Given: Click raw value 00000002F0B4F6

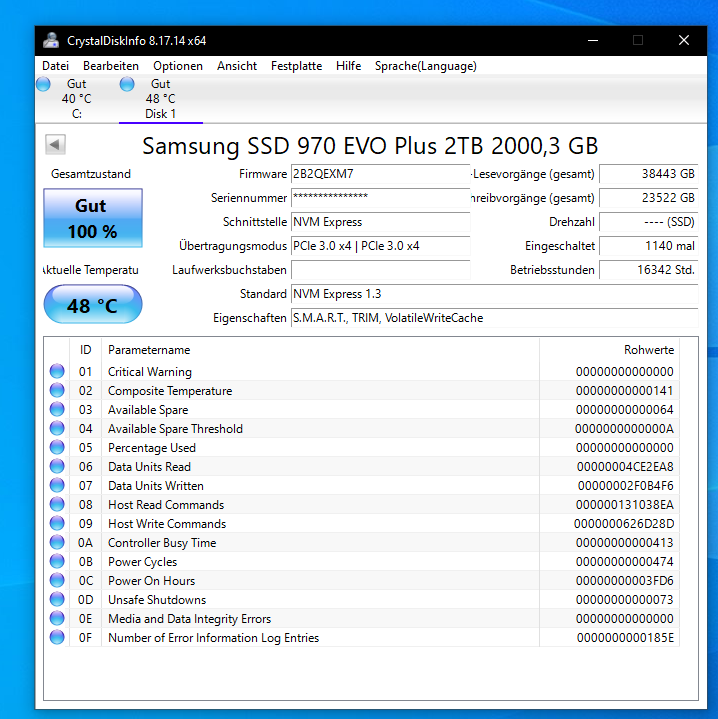Looking at the screenshot, I should (x=625, y=486).
